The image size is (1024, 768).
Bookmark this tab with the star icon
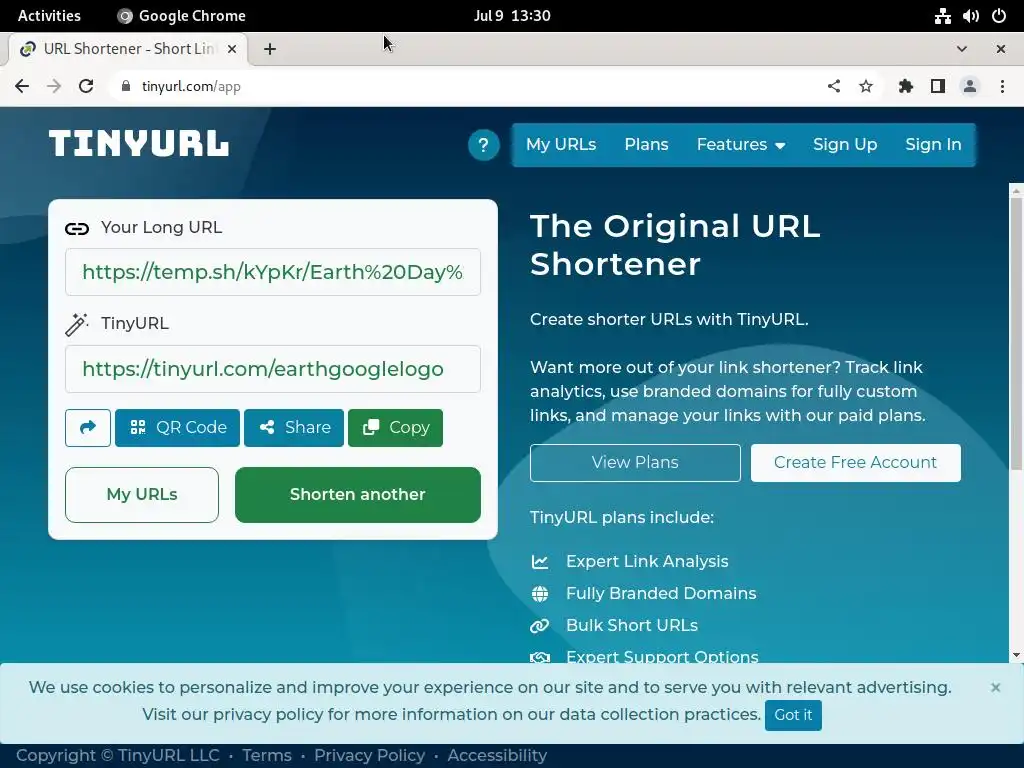(x=866, y=86)
